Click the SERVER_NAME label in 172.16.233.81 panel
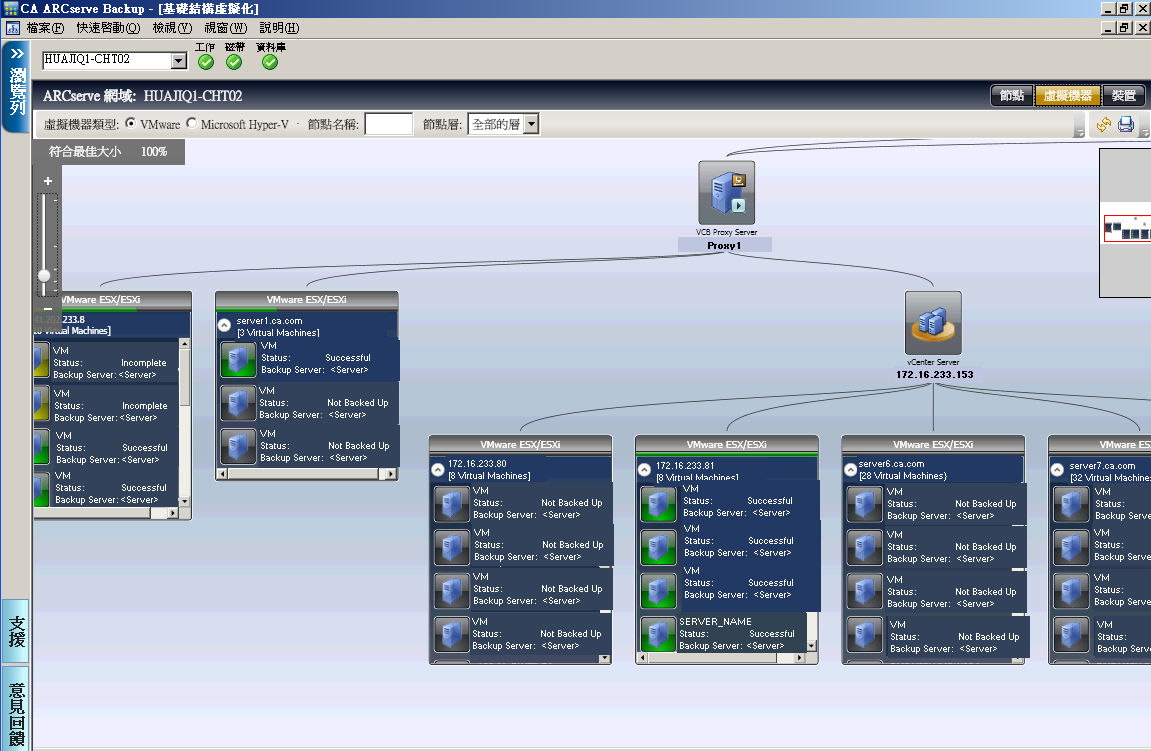The width and height of the screenshot is (1151, 751). coord(715,621)
